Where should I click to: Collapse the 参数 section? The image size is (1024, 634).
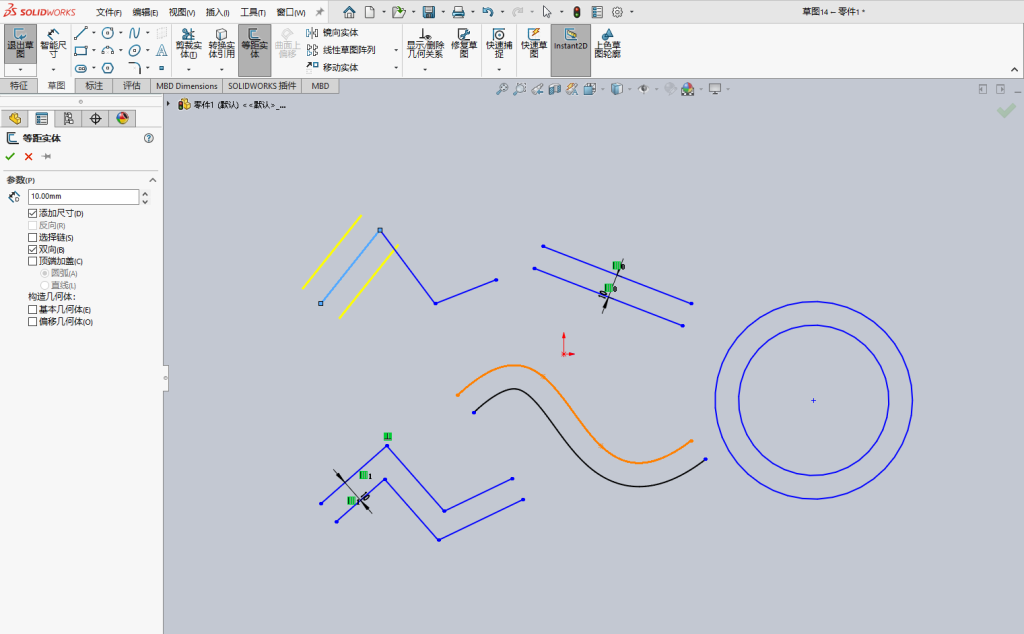153,180
